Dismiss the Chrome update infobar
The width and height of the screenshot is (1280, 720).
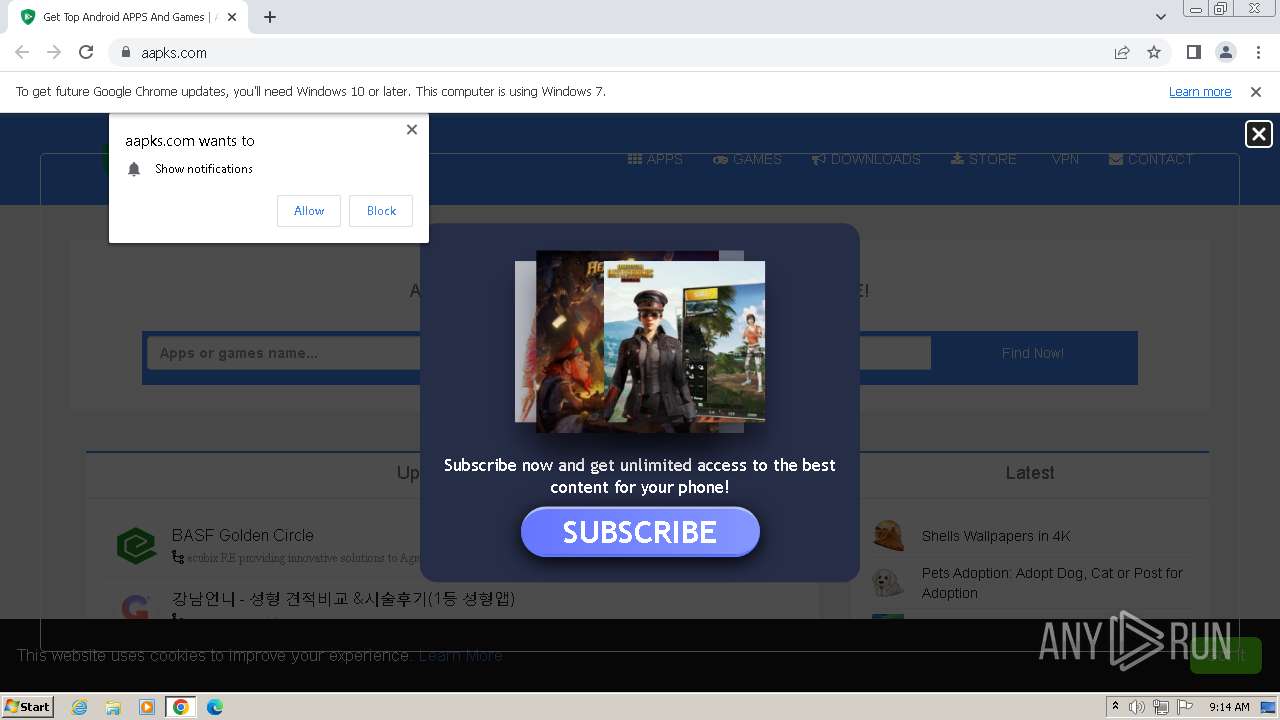pos(1256,91)
